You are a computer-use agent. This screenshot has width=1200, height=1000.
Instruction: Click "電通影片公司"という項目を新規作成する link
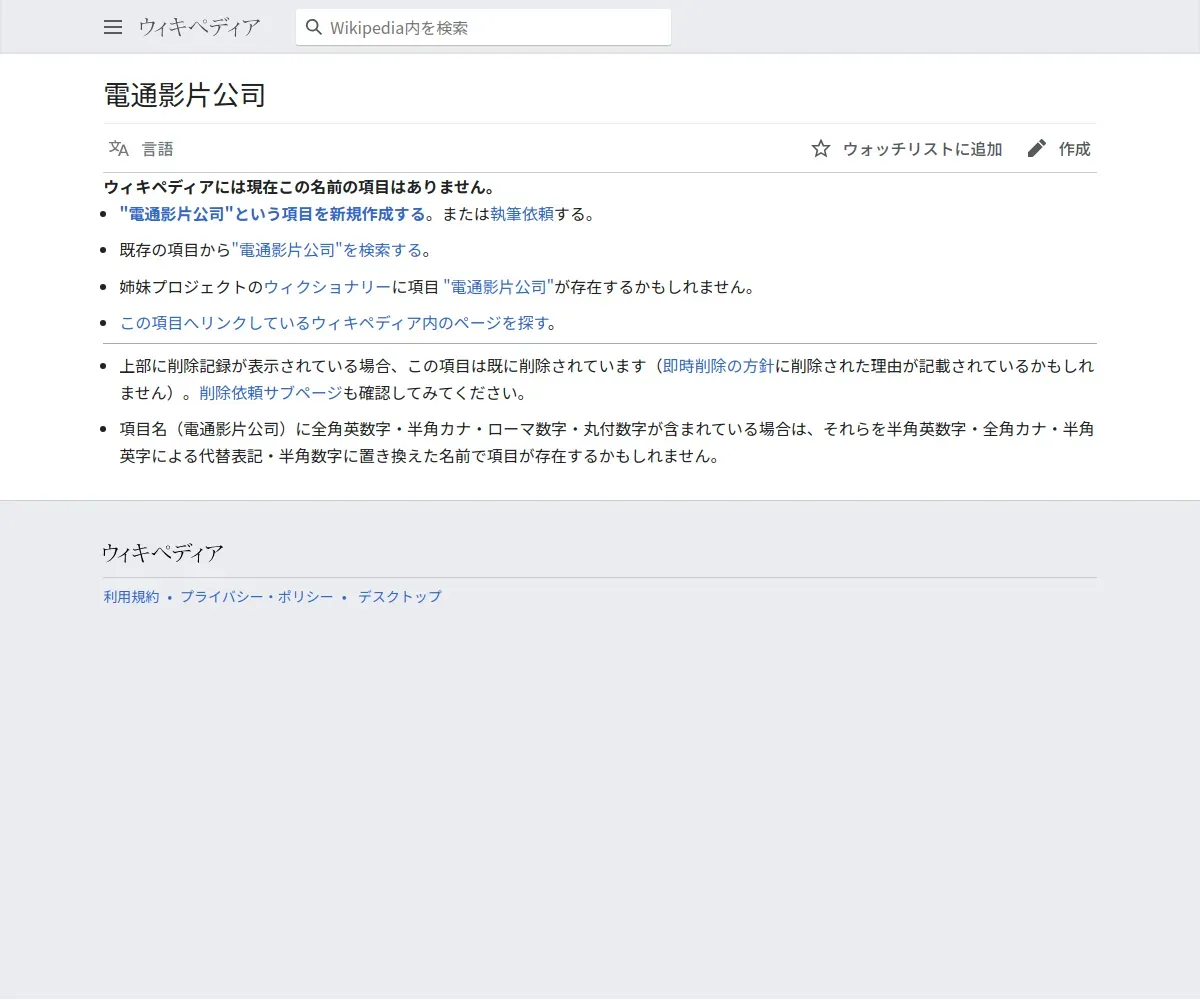point(272,214)
